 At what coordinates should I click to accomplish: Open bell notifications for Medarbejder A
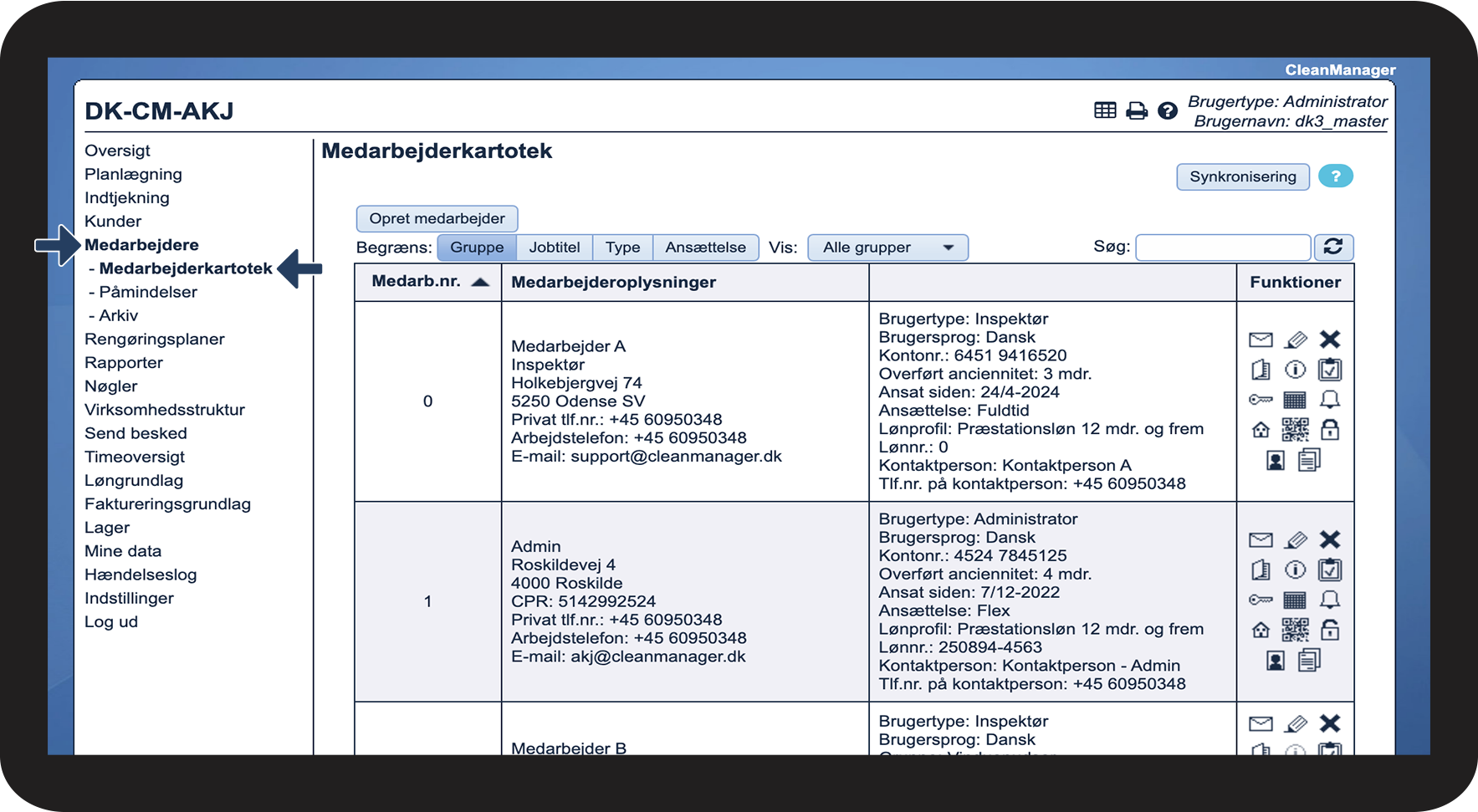pyautogui.click(x=1329, y=400)
